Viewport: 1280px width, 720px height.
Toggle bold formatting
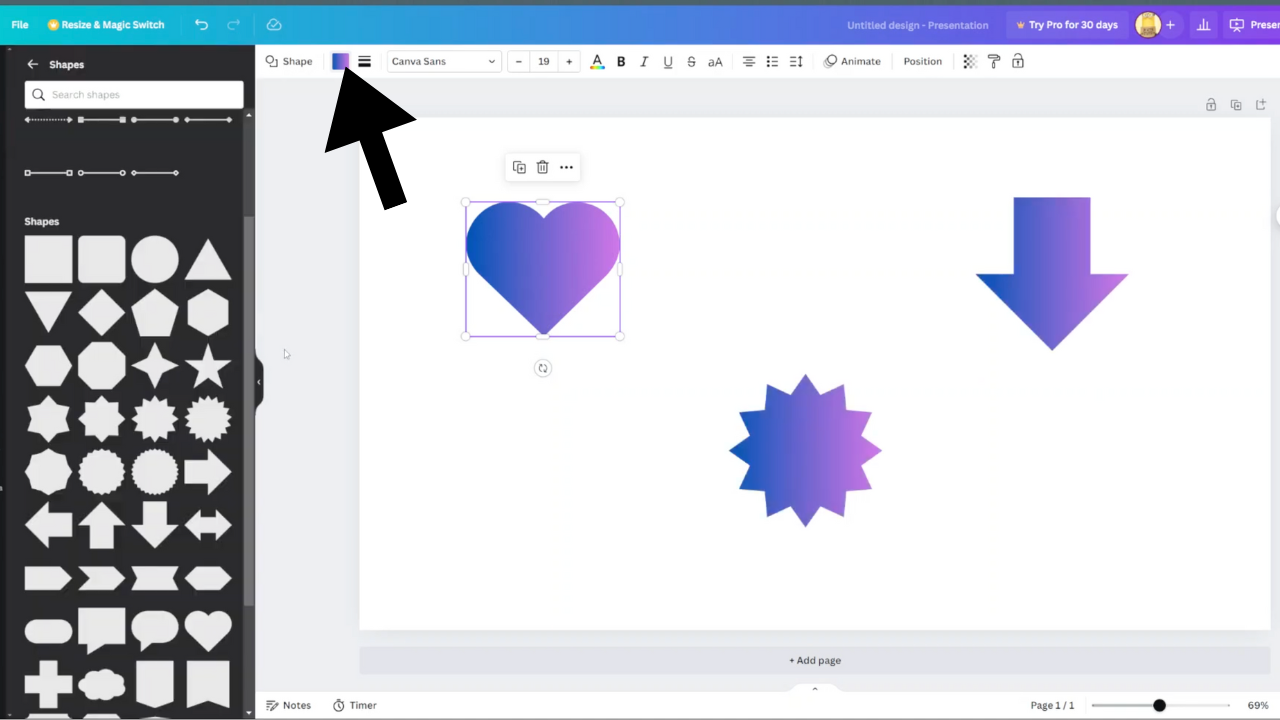click(621, 61)
